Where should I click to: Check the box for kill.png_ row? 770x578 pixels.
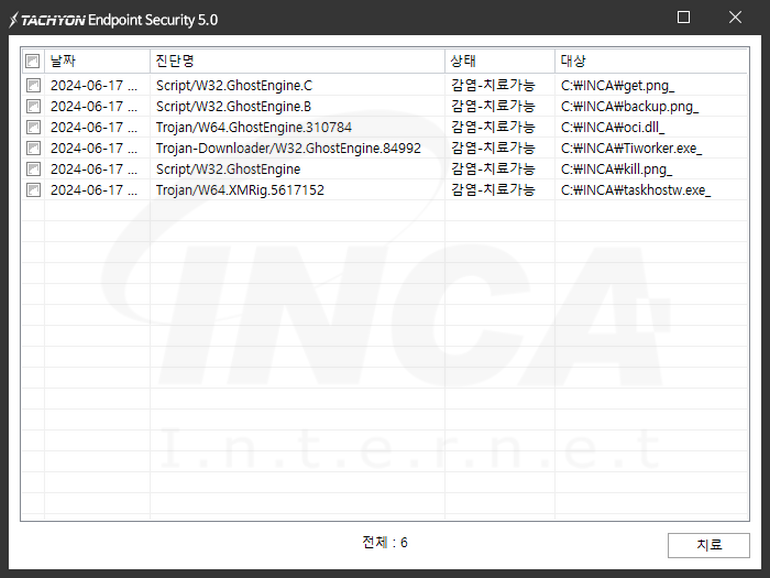pyautogui.click(x=33, y=169)
